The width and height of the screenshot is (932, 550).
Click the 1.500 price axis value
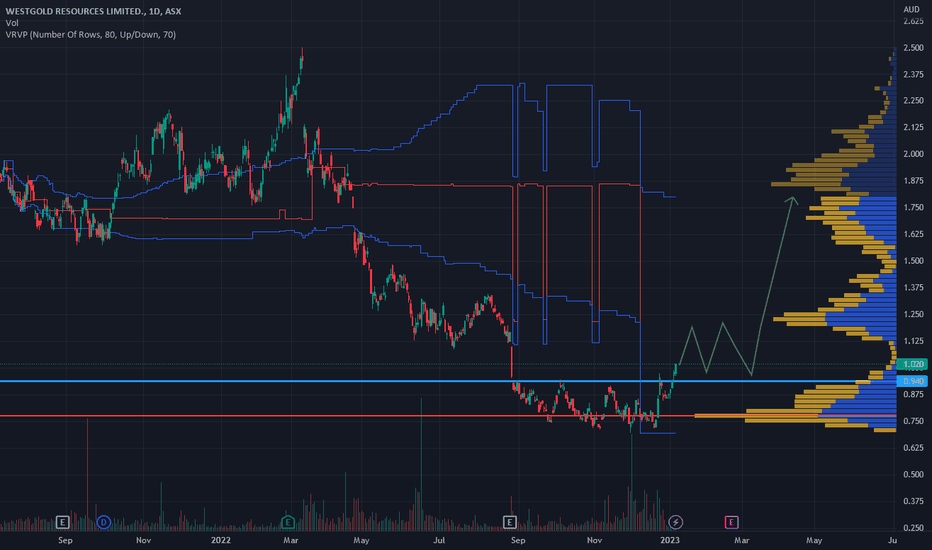point(913,261)
